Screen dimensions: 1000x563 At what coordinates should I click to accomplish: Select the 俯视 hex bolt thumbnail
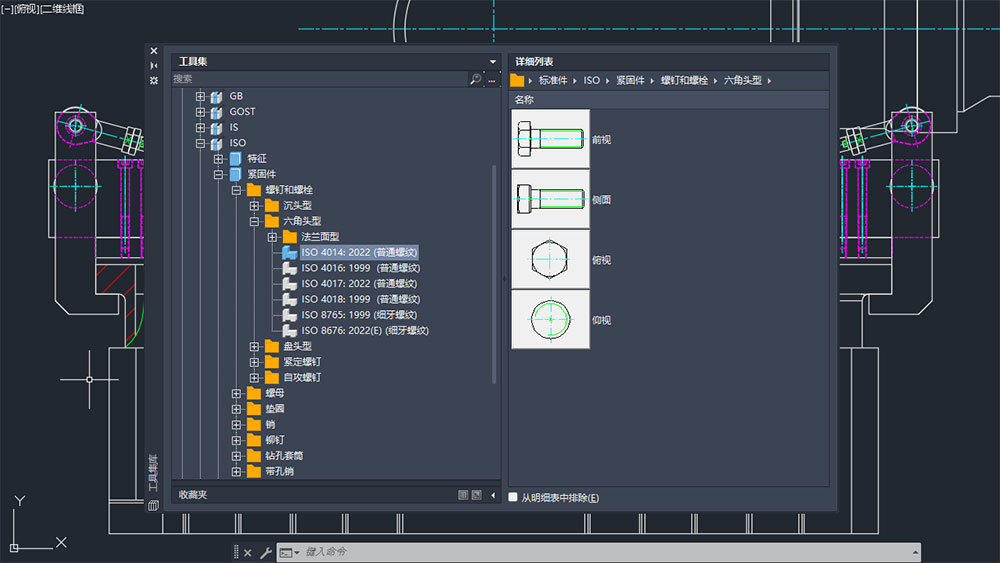(x=551, y=259)
